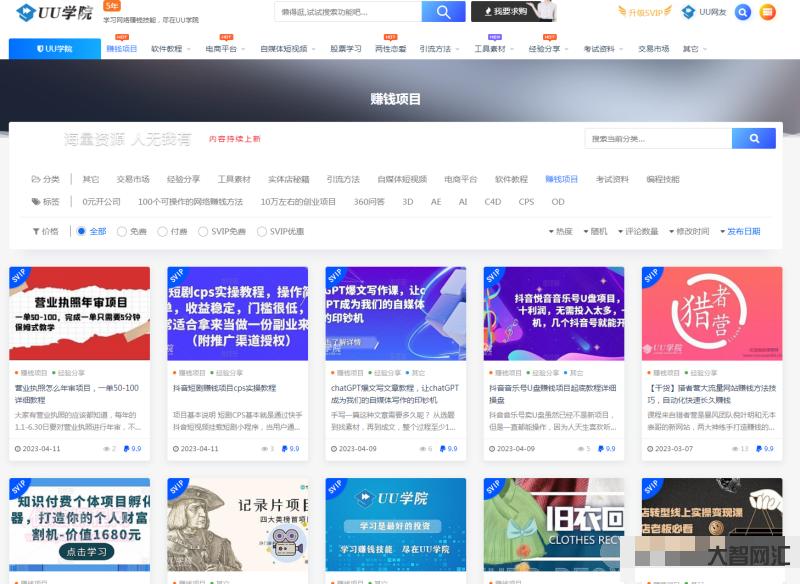Filter by 编程技能 category
This screenshot has height=584, width=800.
tap(663, 179)
